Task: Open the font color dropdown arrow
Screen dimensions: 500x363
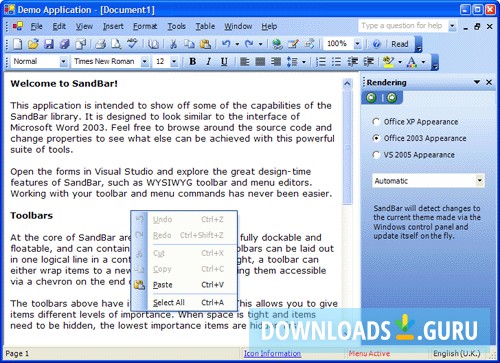Action: (x=423, y=61)
